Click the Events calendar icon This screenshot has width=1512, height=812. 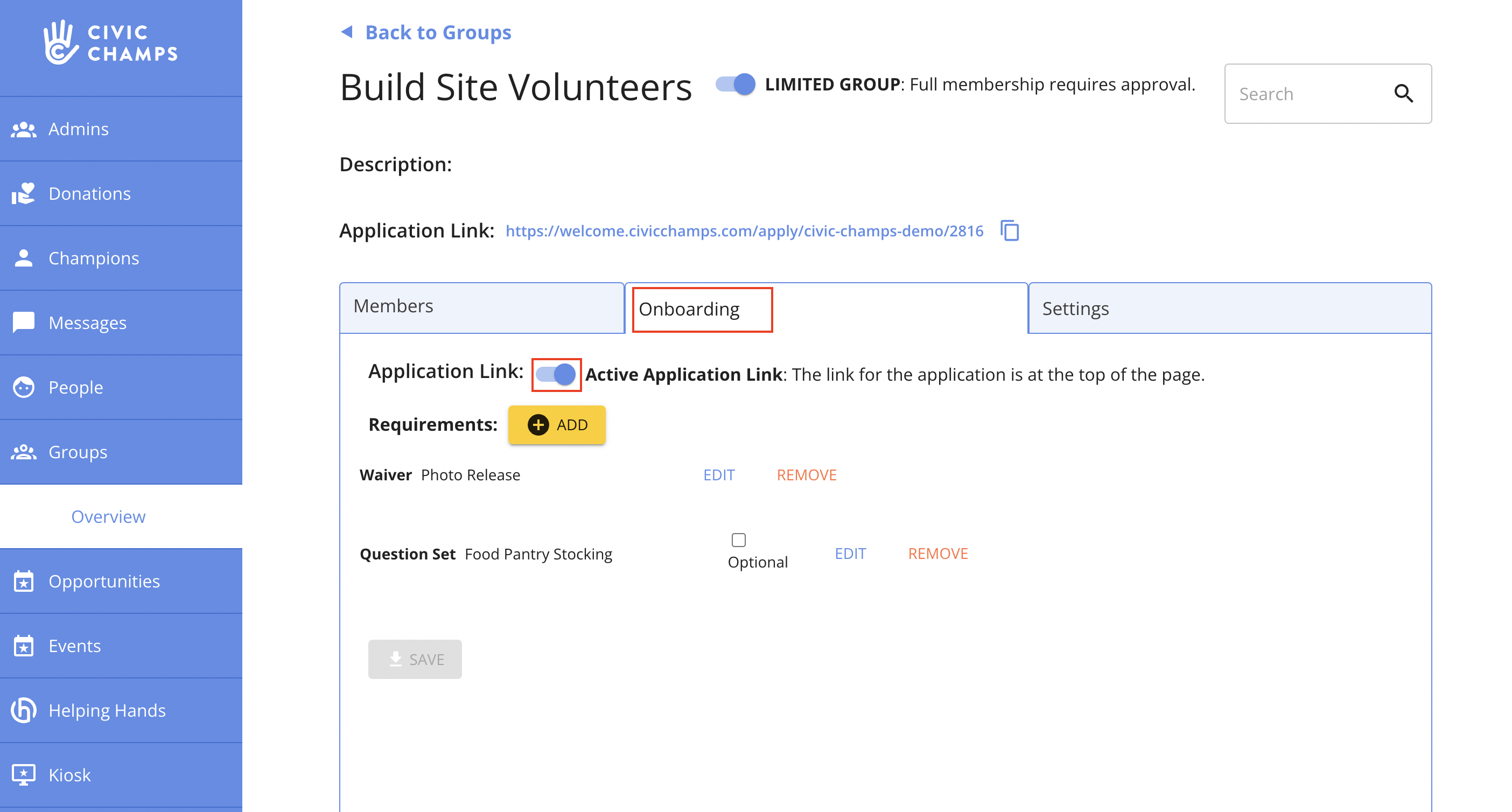(x=24, y=646)
